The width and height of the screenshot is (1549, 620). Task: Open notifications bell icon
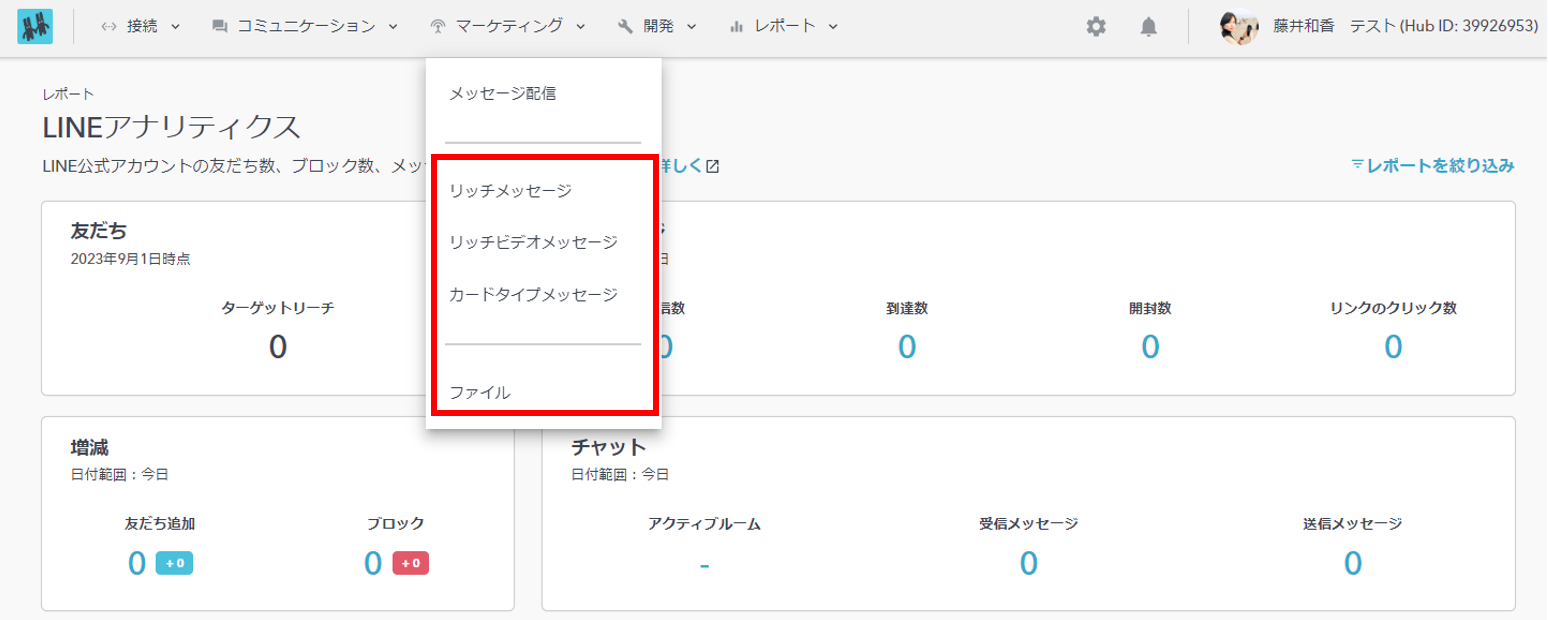pyautogui.click(x=1148, y=27)
